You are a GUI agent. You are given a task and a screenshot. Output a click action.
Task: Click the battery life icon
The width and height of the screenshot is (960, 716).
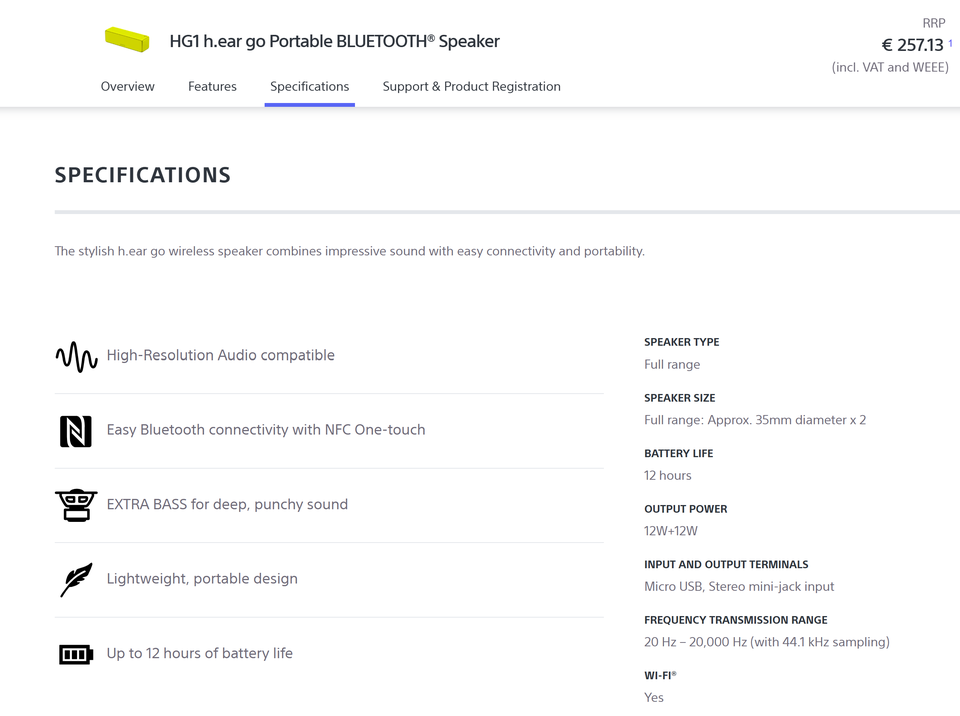point(76,654)
